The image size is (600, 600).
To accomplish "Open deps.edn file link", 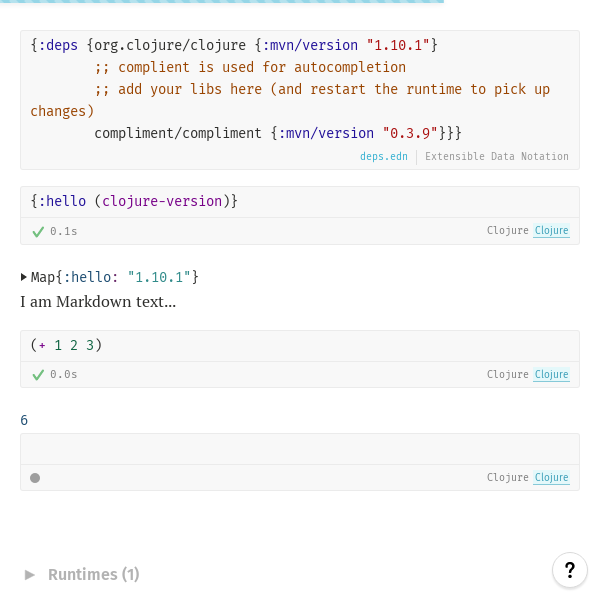I will [385, 157].
